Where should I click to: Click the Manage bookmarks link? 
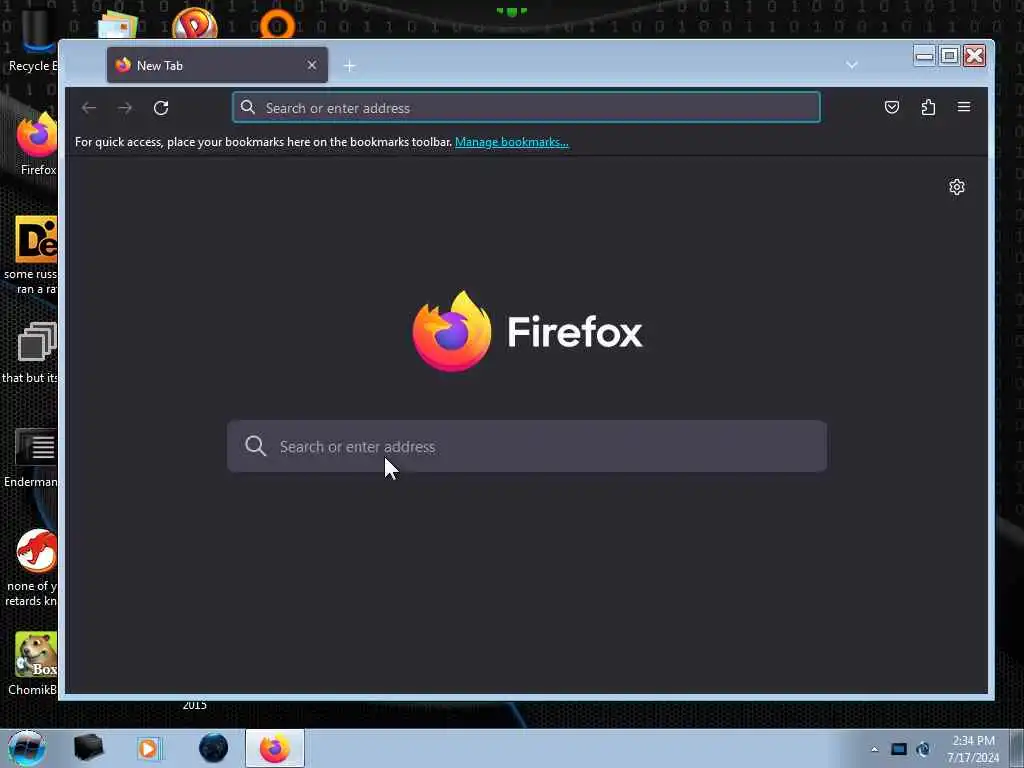tap(511, 142)
